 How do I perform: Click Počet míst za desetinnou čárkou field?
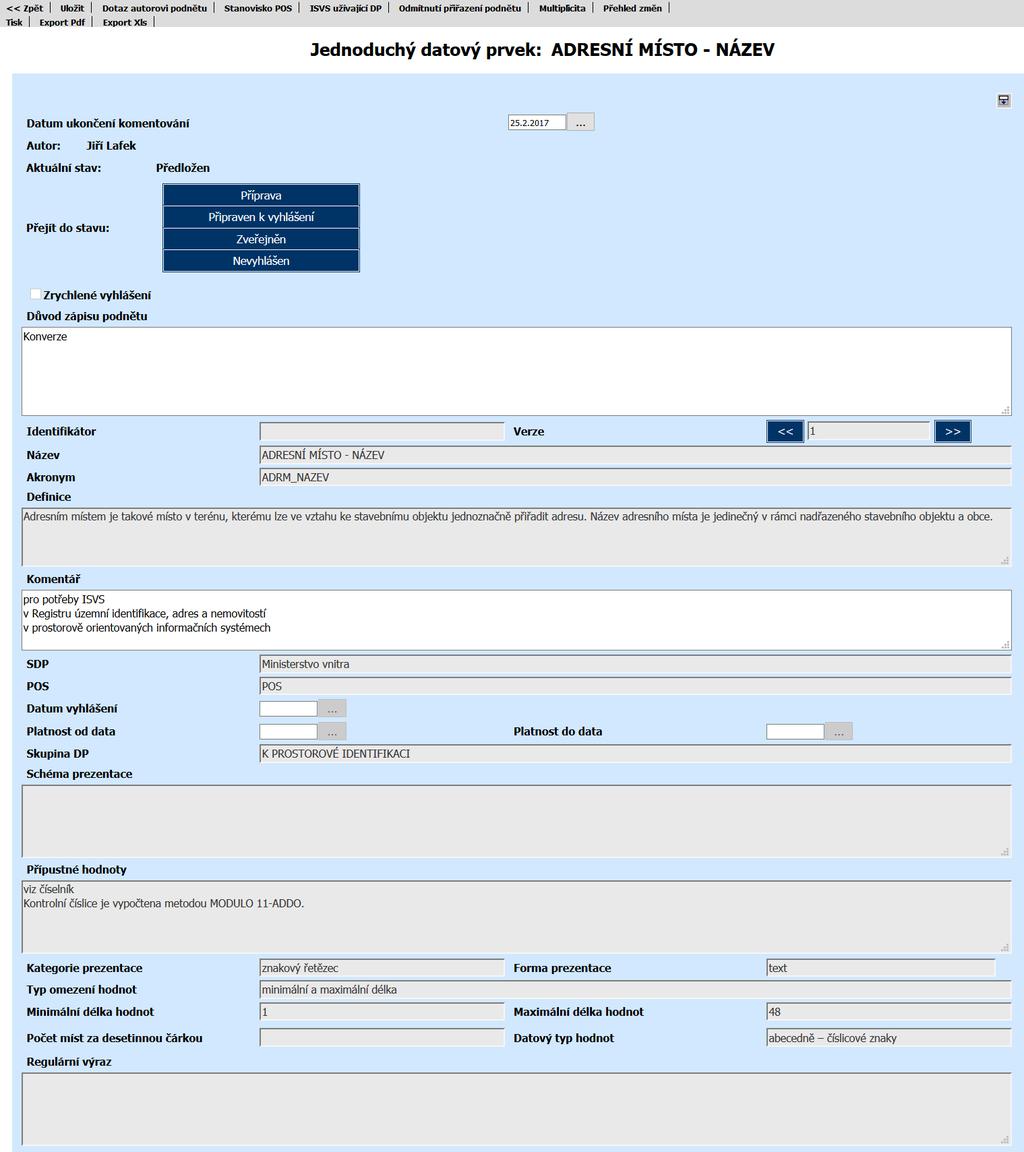pos(382,1037)
